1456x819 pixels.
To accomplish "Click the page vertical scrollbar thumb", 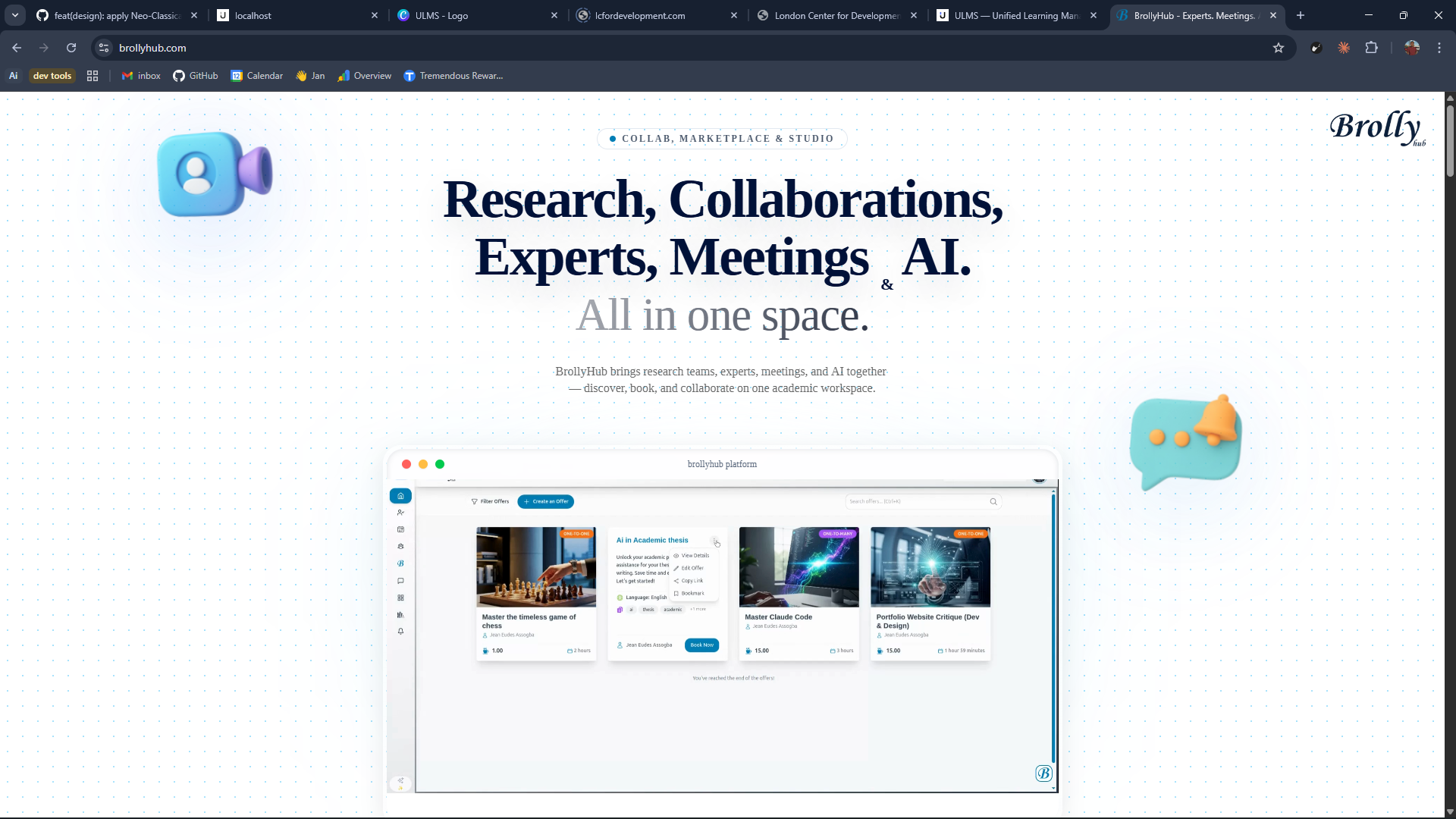I will click(x=1450, y=141).
